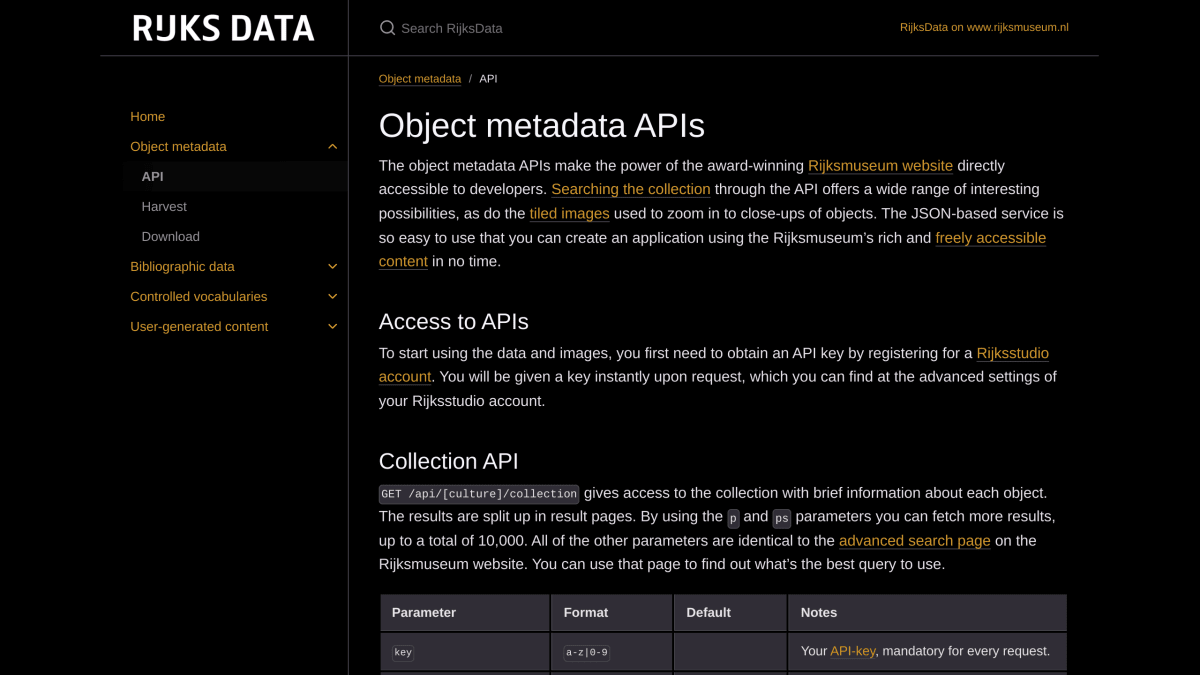1200x675 pixels.
Task: Open Controlled vocabularies sidebar section
Action: pos(198,297)
